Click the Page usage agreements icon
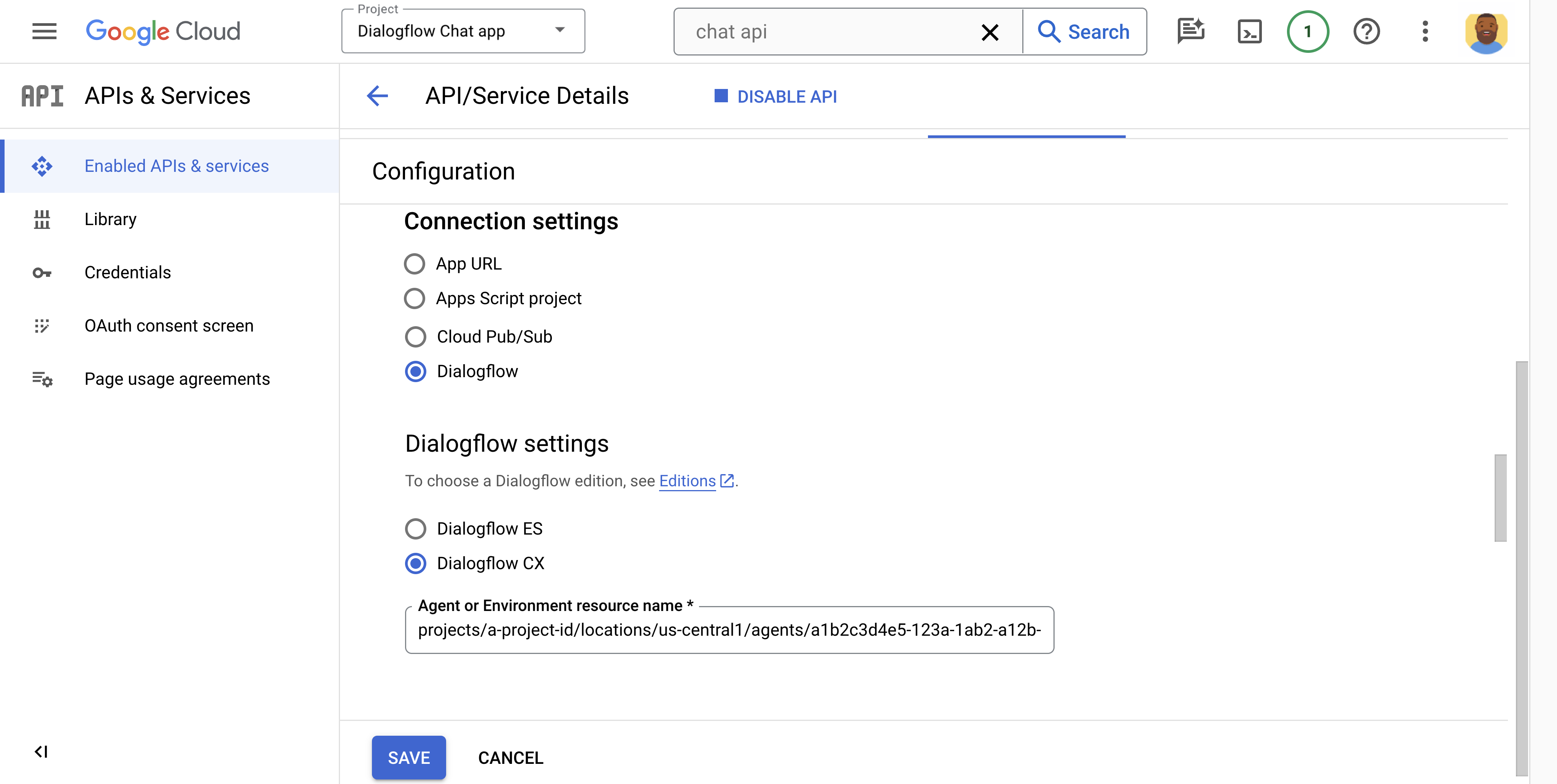 pyautogui.click(x=41, y=378)
